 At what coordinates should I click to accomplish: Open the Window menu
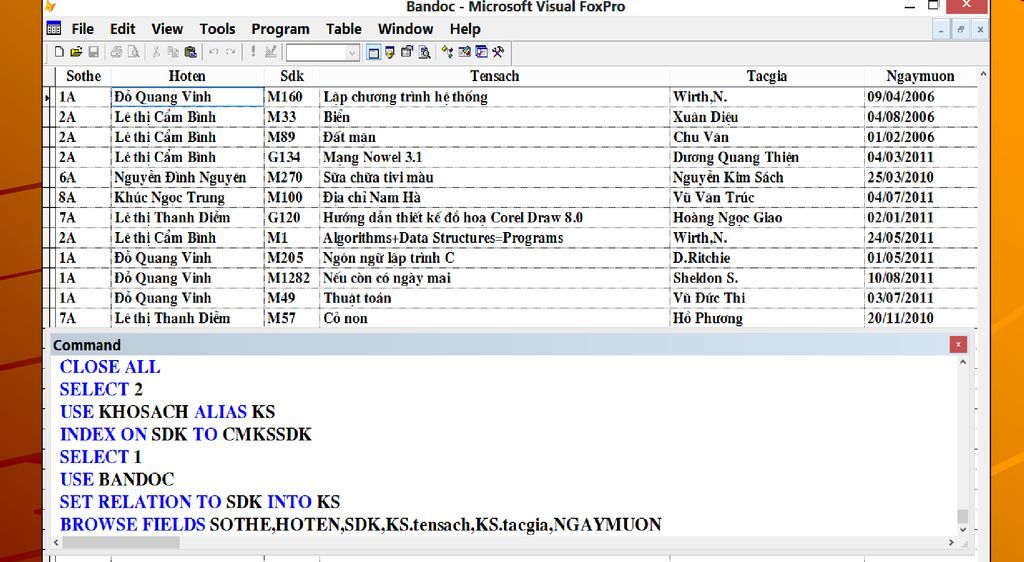click(x=406, y=29)
